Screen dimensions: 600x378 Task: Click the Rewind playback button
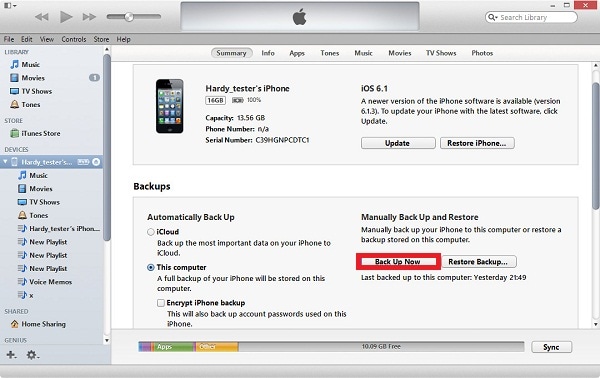[x=42, y=17]
